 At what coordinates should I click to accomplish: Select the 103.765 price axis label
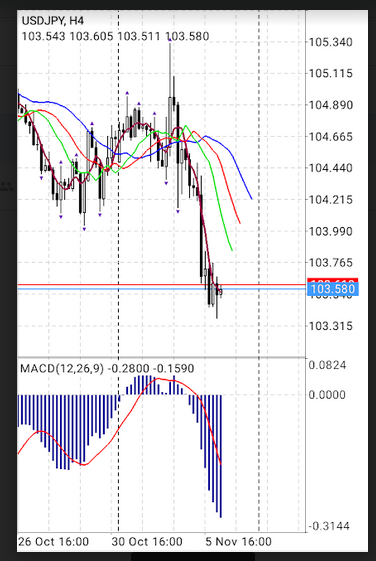click(x=331, y=263)
